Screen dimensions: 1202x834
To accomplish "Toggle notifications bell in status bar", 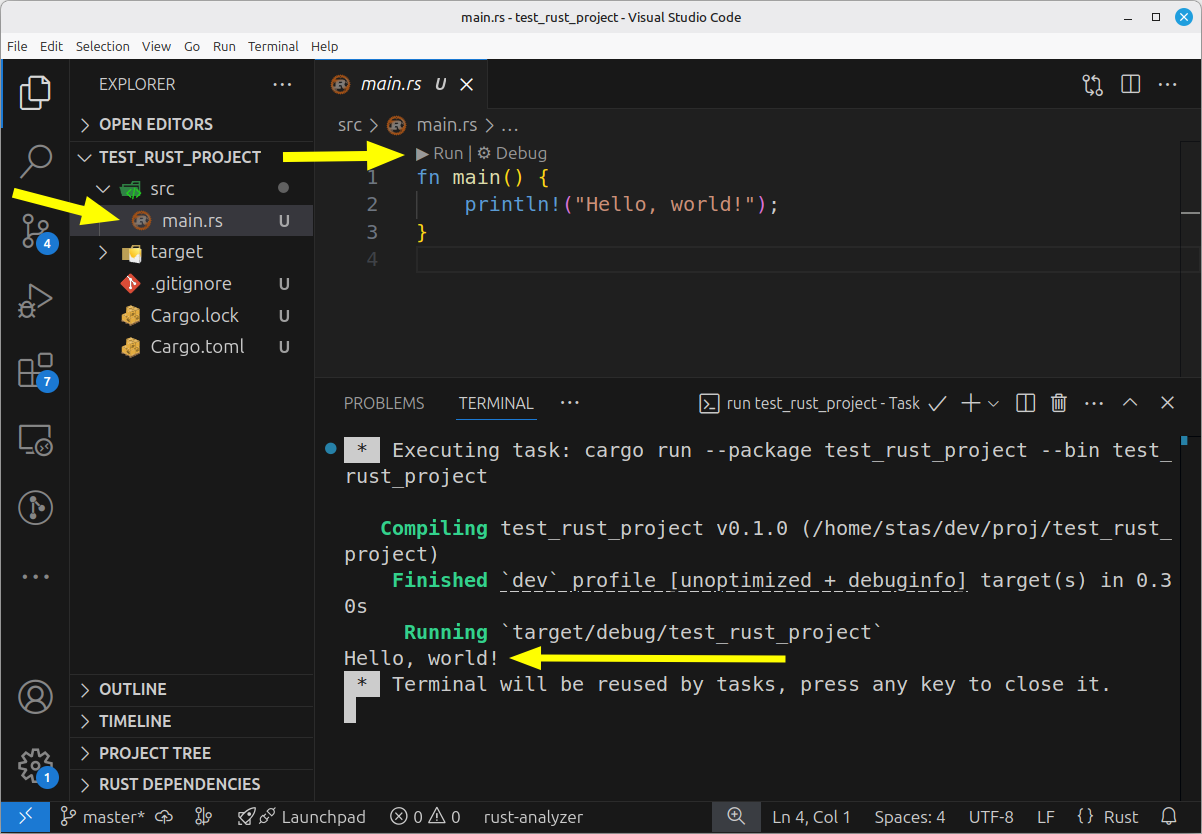I will pos(1168,817).
